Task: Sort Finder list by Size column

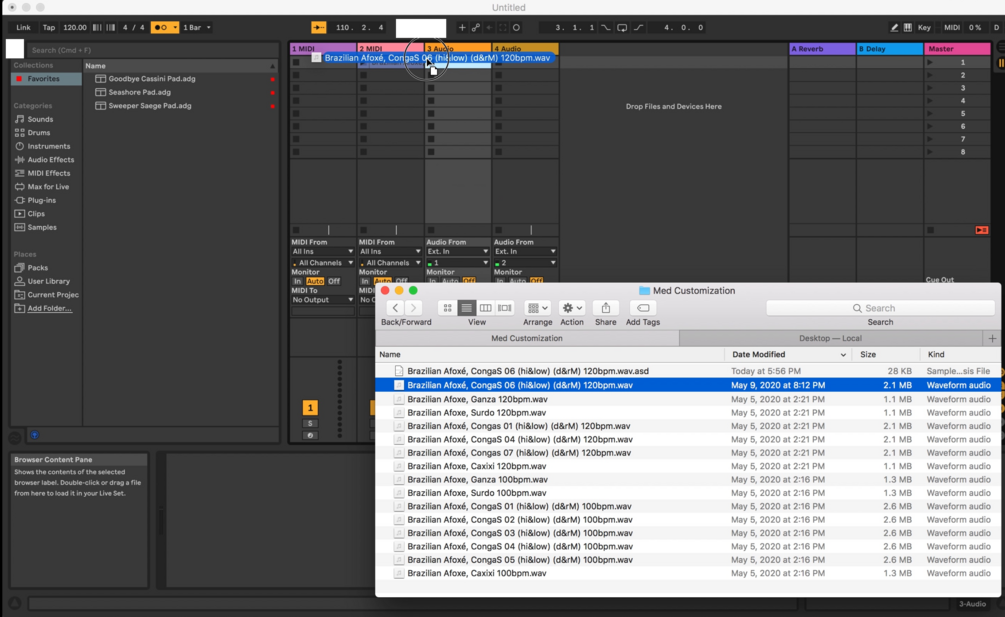Action: pyautogui.click(x=886, y=354)
